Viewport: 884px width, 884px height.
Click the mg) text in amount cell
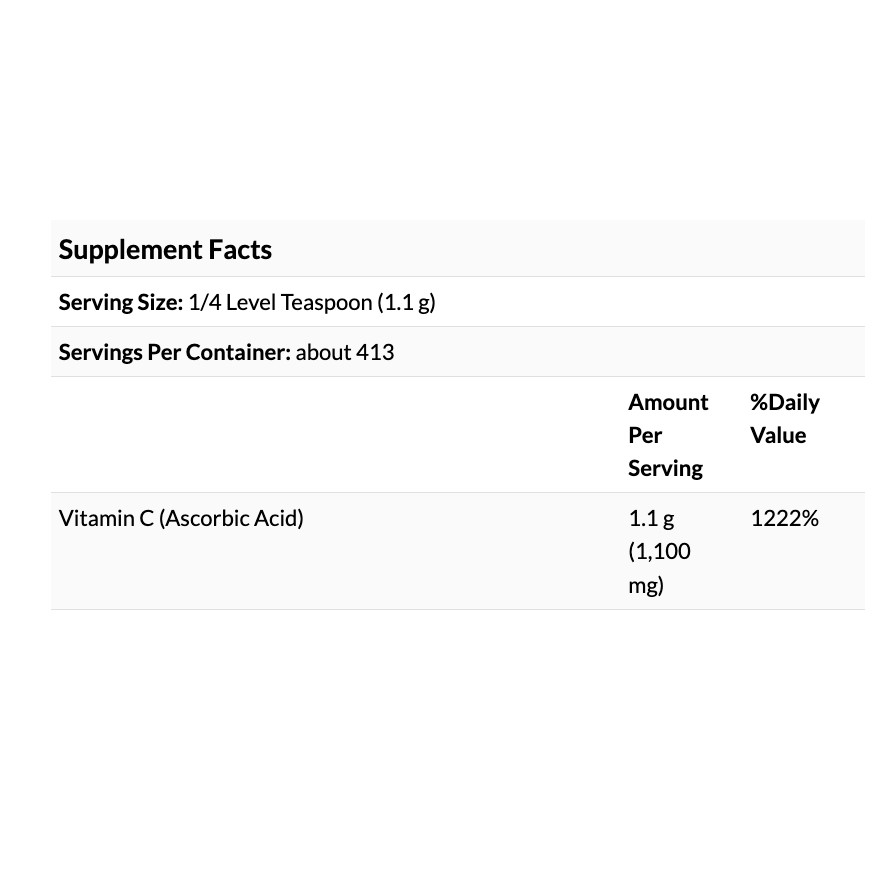click(x=646, y=585)
